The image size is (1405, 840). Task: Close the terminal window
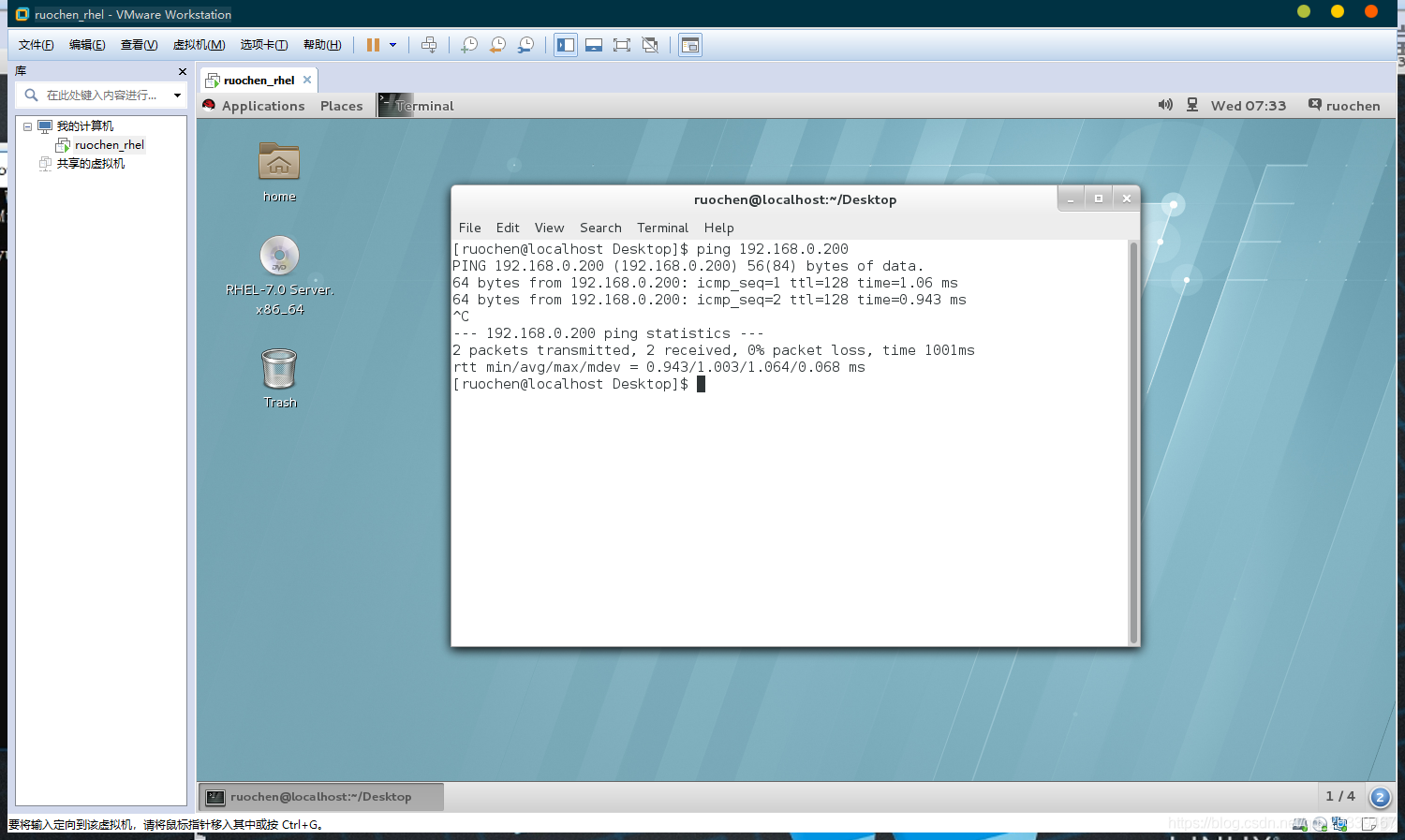point(1127,199)
